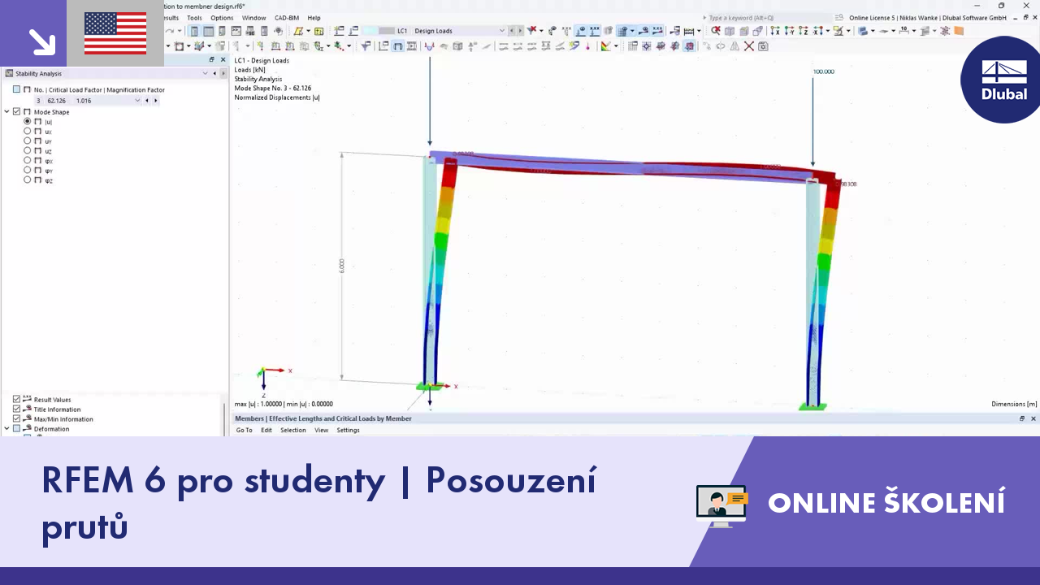Viewport: 1040px width, 585px height.
Task: Click the funnel filter icon in second row
Action: [x=365, y=46]
